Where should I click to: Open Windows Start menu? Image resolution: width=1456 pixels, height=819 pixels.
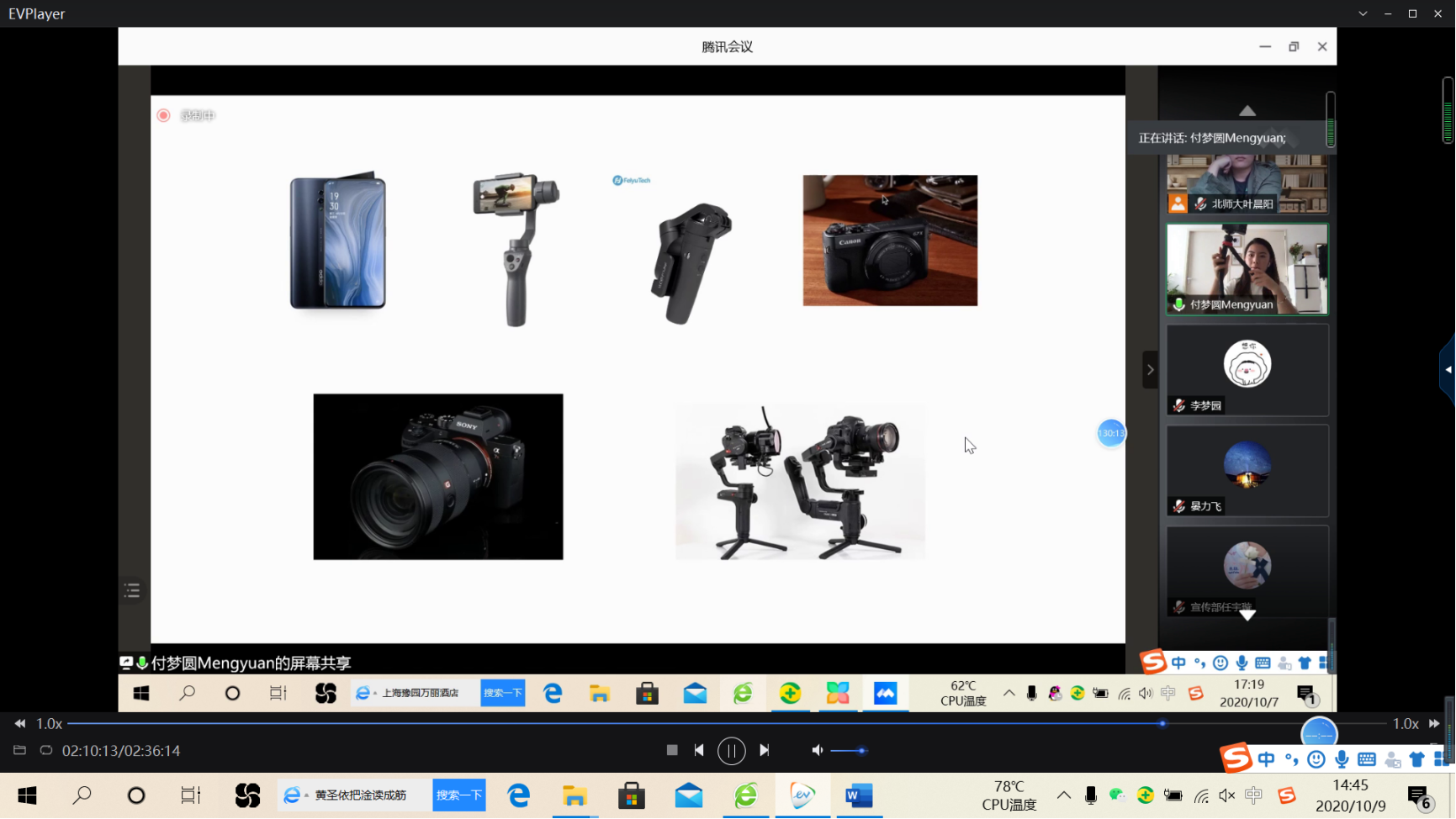click(x=27, y=795)
